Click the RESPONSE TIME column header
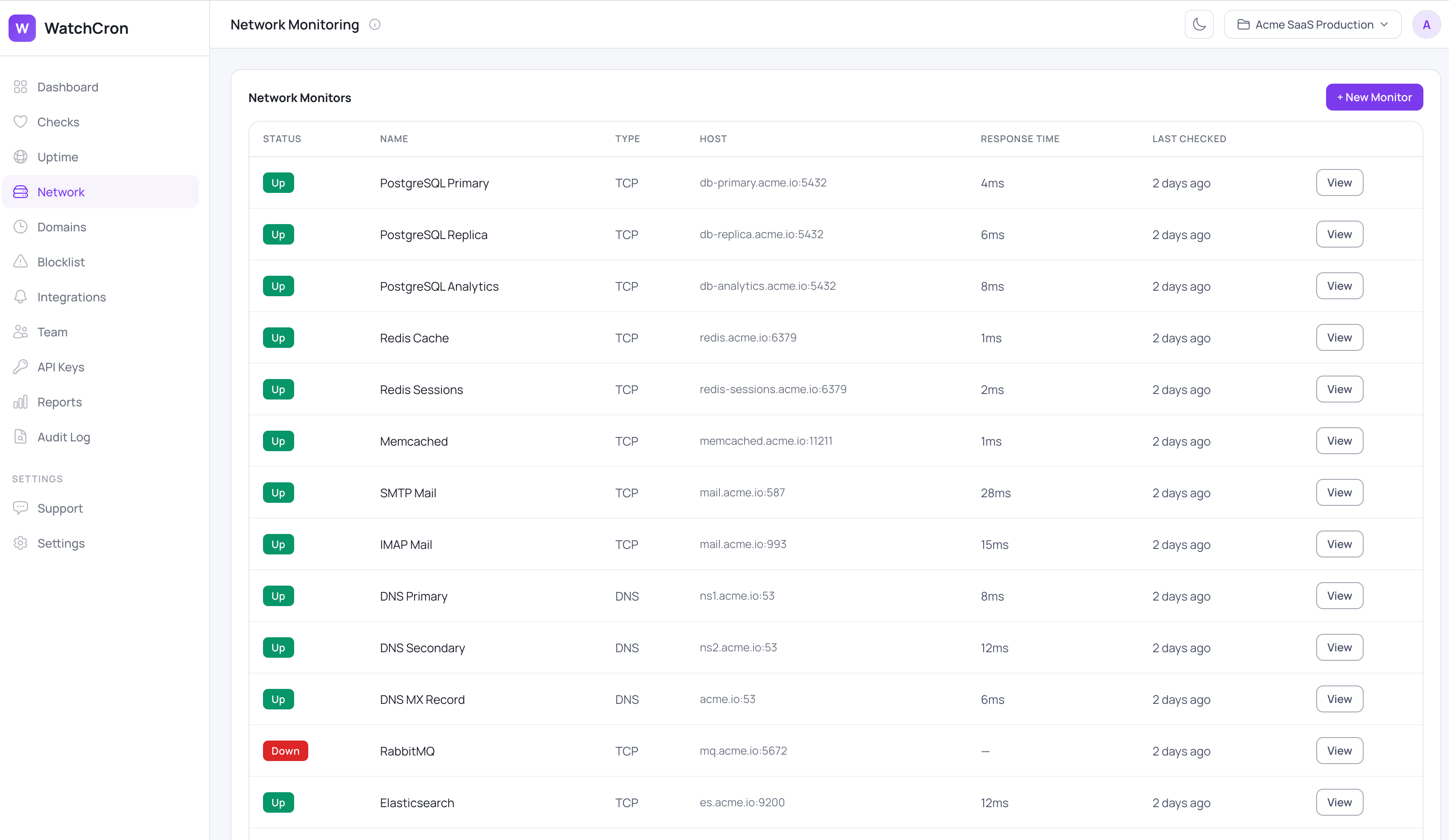Screen dimensions: 1449x840 pos(1020,139)
